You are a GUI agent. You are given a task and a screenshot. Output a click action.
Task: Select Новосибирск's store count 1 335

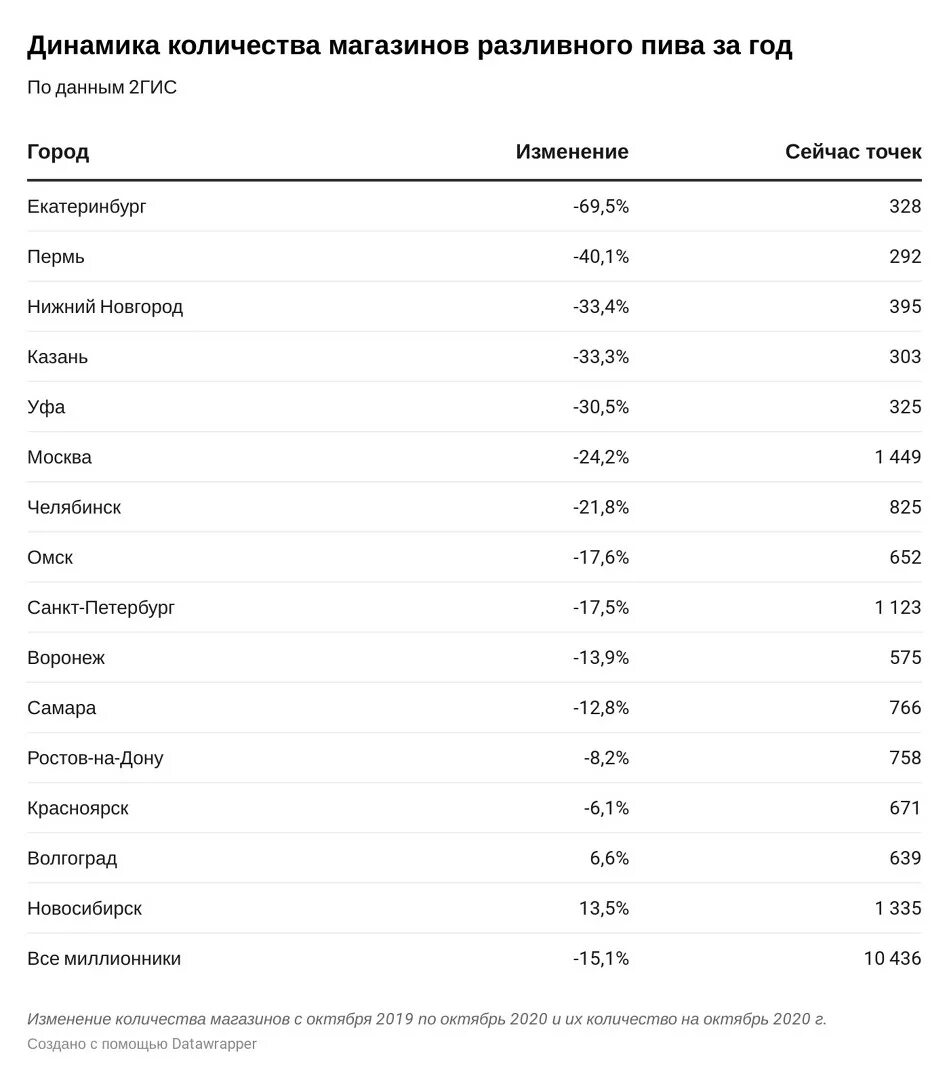[897, 908]
